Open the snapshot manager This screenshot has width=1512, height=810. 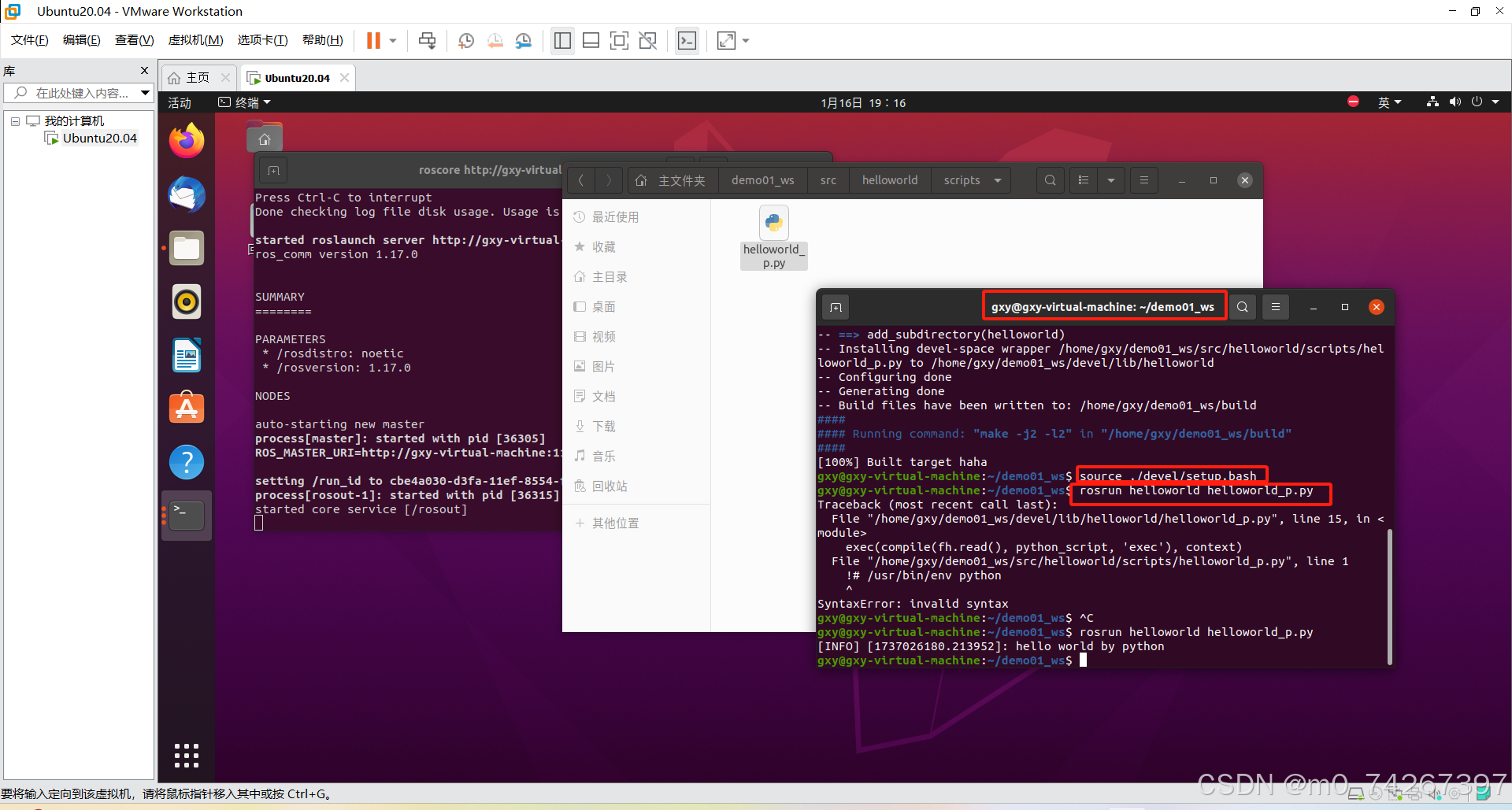coord(523,40)
